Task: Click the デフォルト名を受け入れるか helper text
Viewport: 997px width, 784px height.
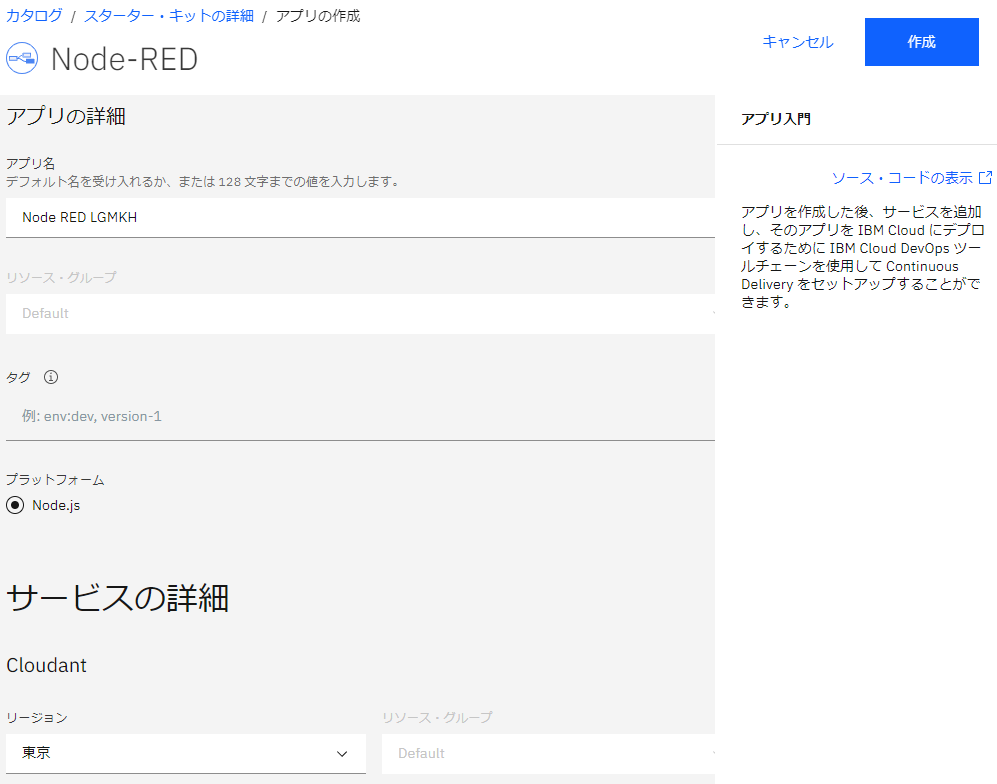Action: [203, 182]
